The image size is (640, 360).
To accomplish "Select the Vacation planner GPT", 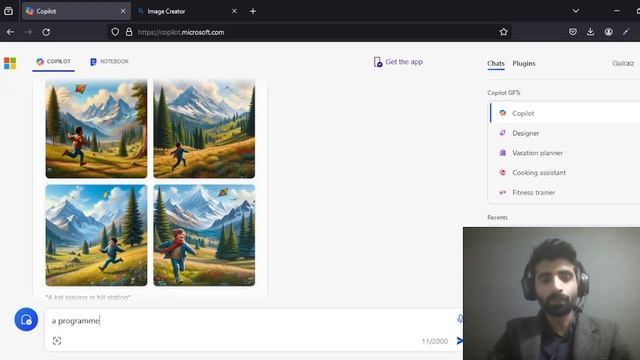I will tap(565, 153).
